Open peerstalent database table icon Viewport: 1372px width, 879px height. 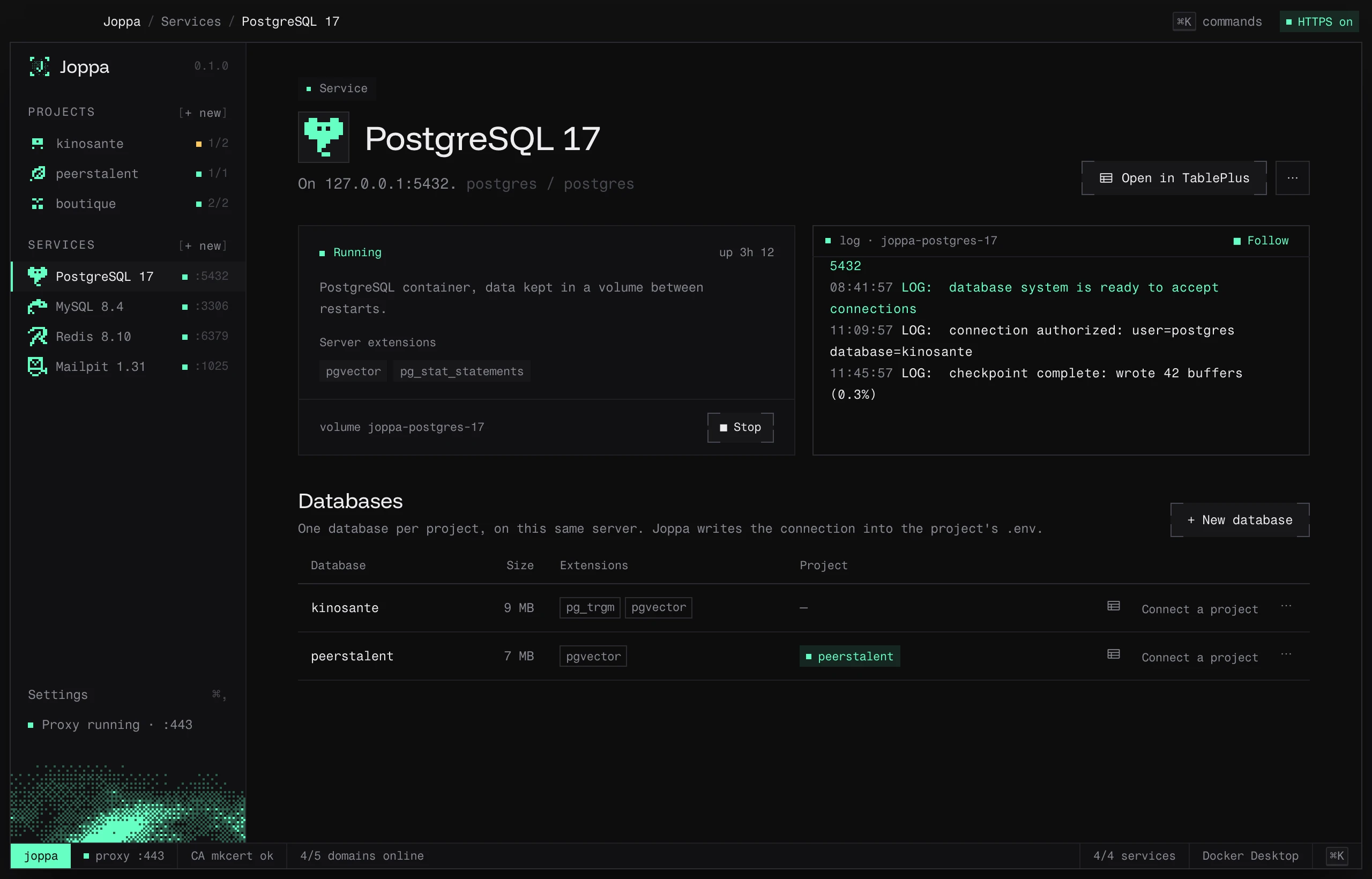(1114, 654)
